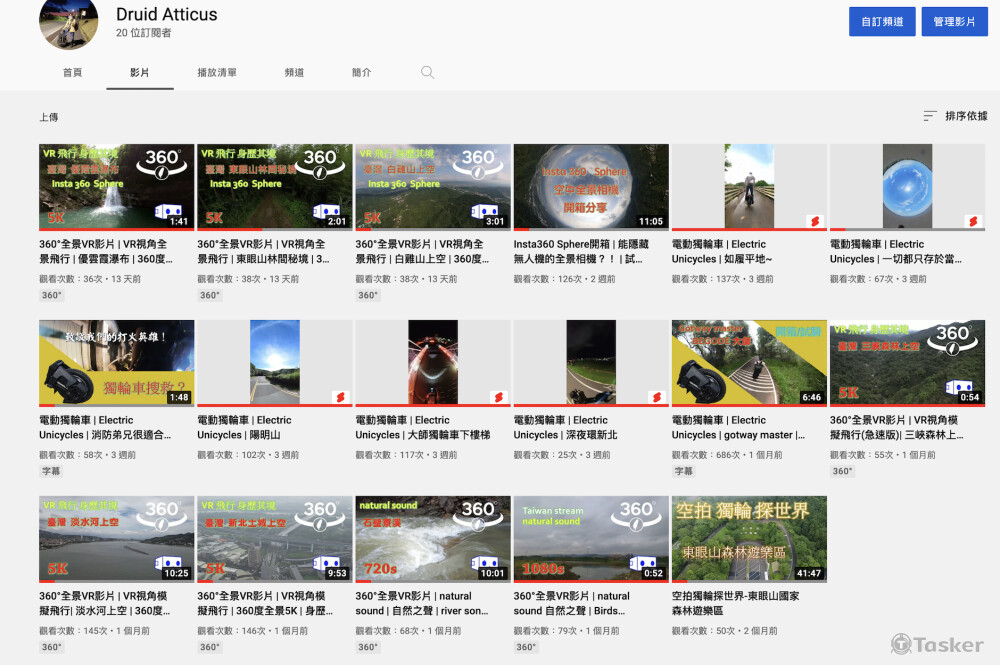Click the Druid Atticus channel avatar
The height and width of the screenshot is (665, 1000).
coord(68,22)
